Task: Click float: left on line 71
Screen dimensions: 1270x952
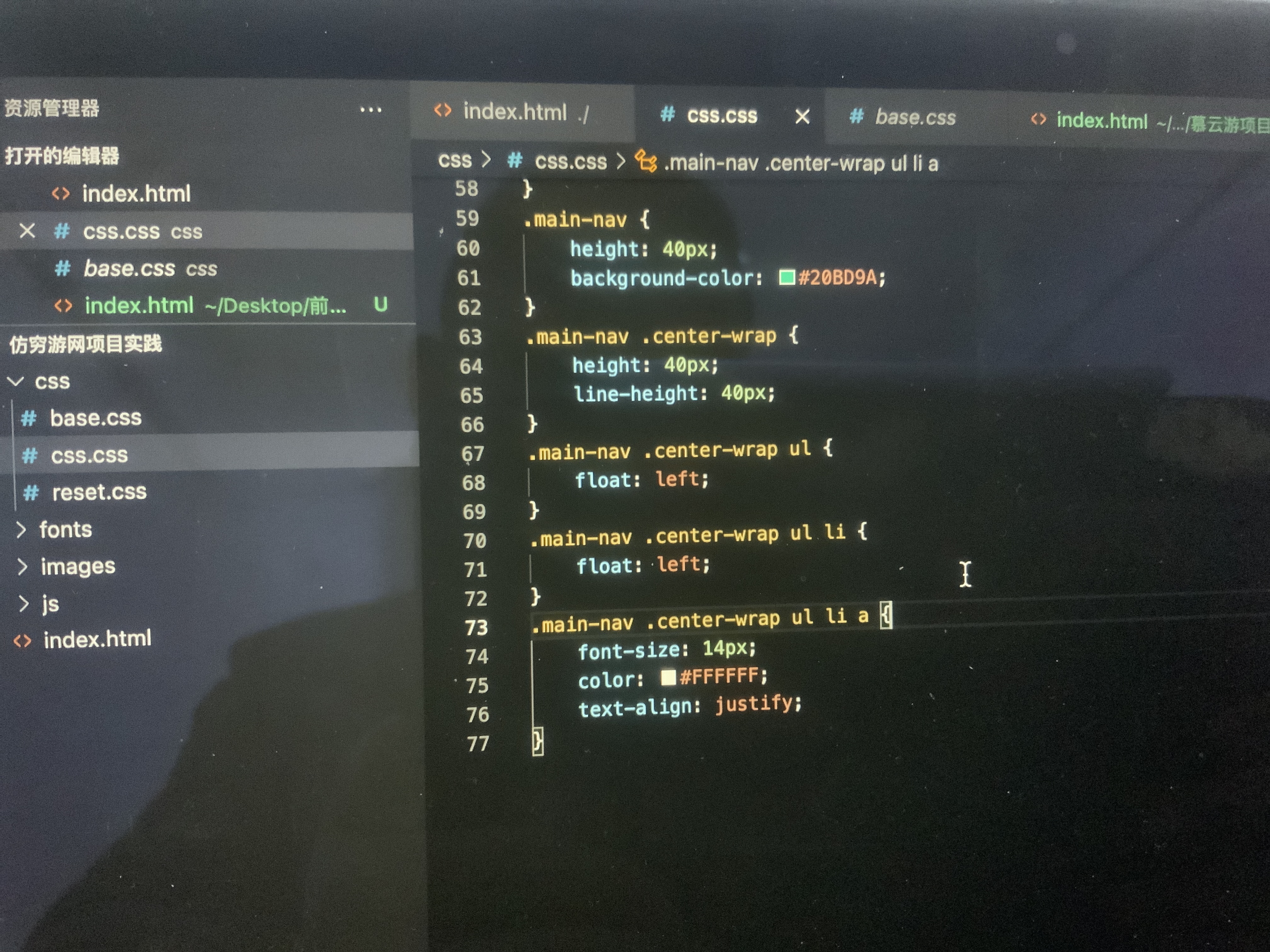Action: point(643,565)
